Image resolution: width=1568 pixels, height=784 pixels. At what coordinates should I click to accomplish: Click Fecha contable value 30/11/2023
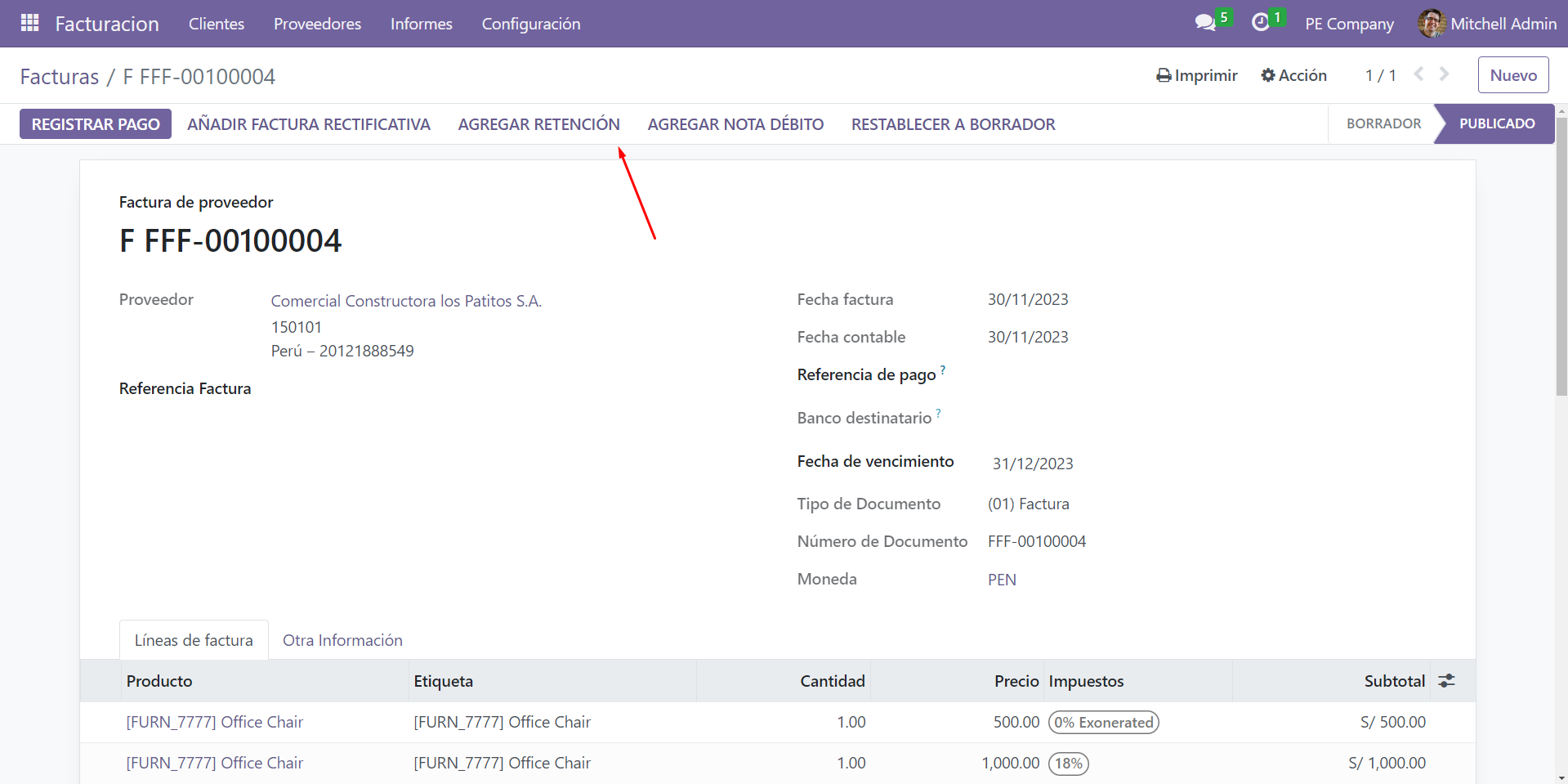[1028, 337]
